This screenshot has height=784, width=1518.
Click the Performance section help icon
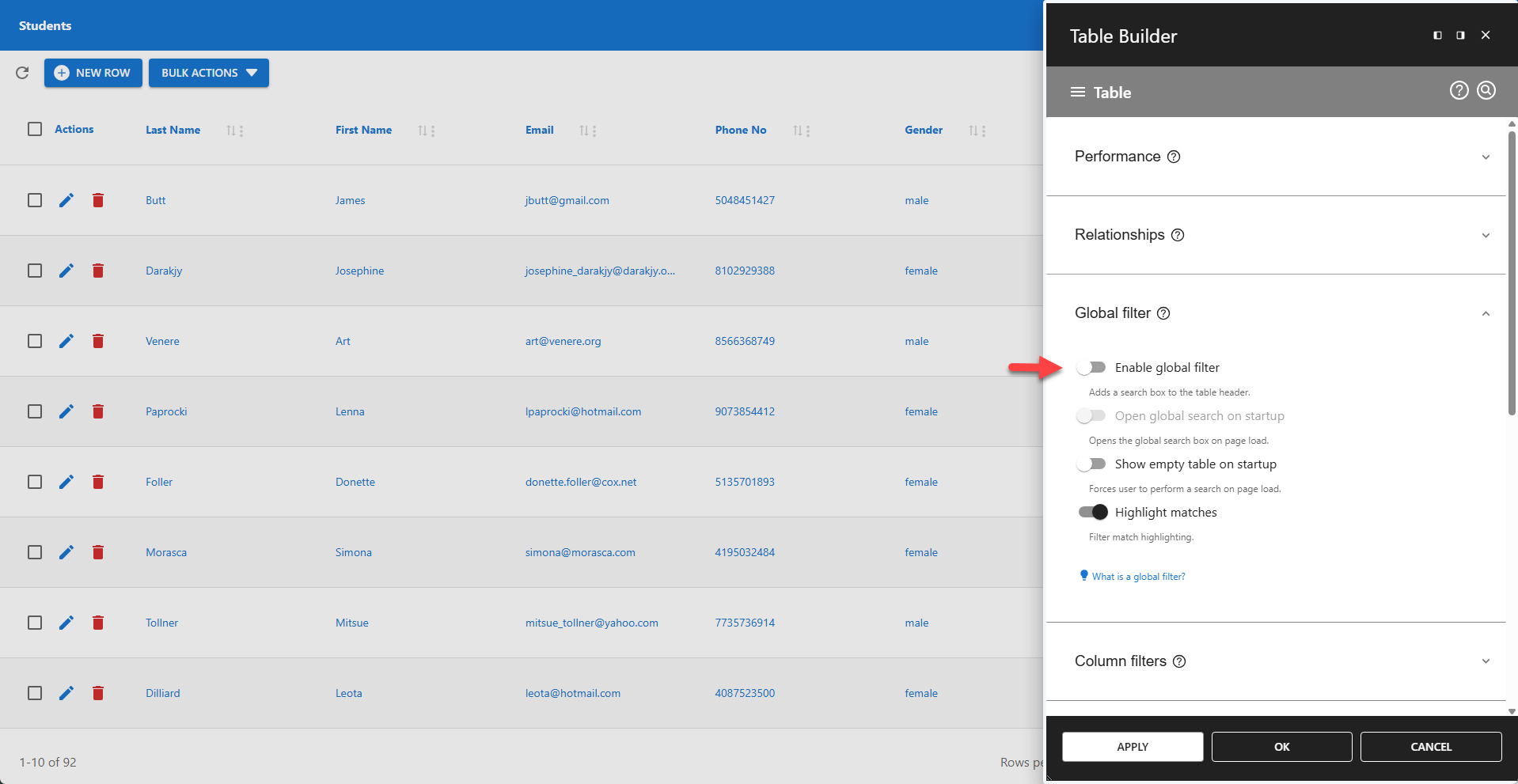coord(1174,157)
